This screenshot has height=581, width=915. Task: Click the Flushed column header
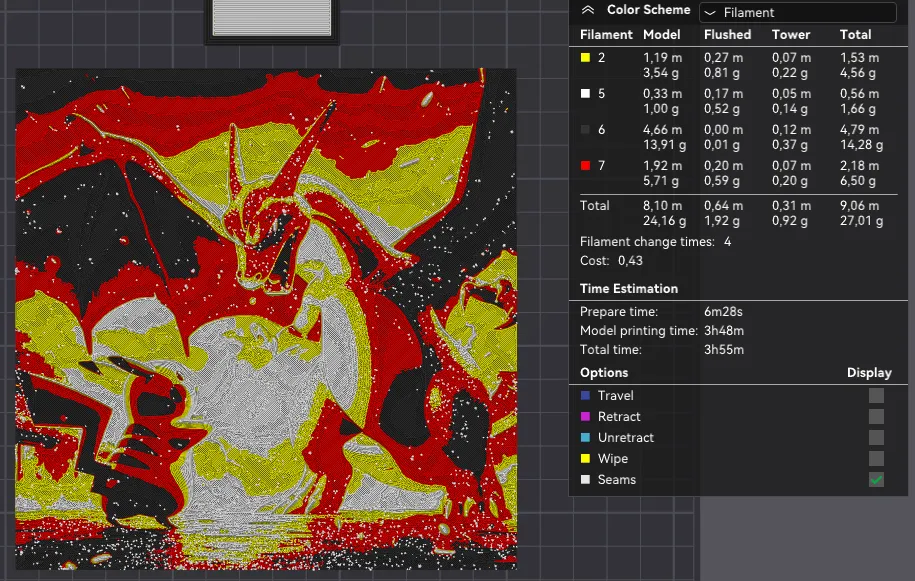(727, 34)
